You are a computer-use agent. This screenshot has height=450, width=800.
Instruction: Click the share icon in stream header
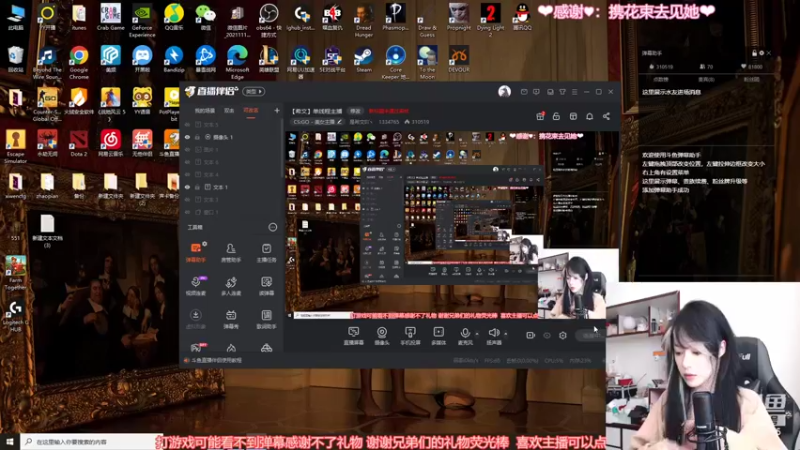[x=606, y=116]
